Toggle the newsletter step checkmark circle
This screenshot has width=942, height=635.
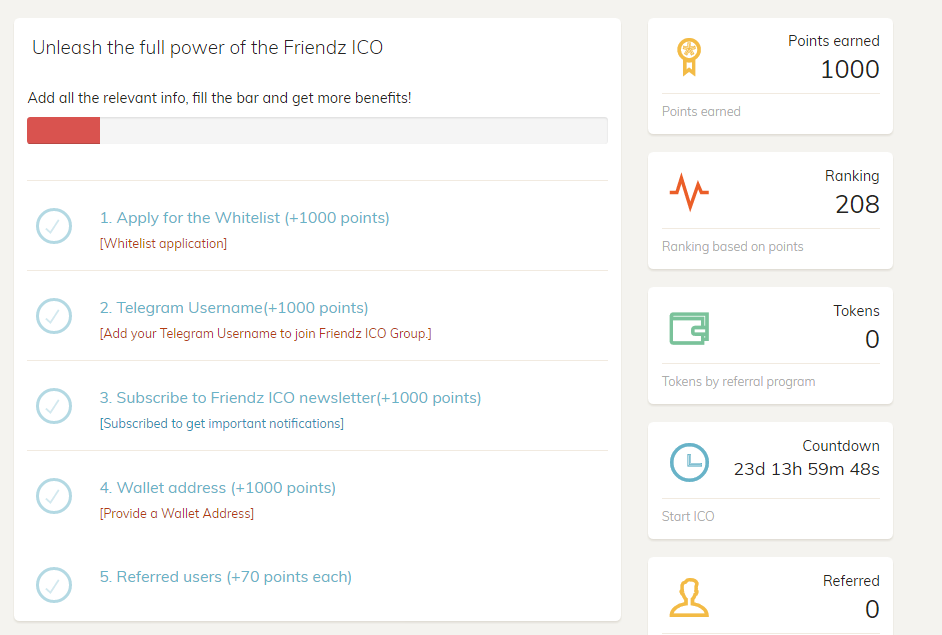[54, 406]
